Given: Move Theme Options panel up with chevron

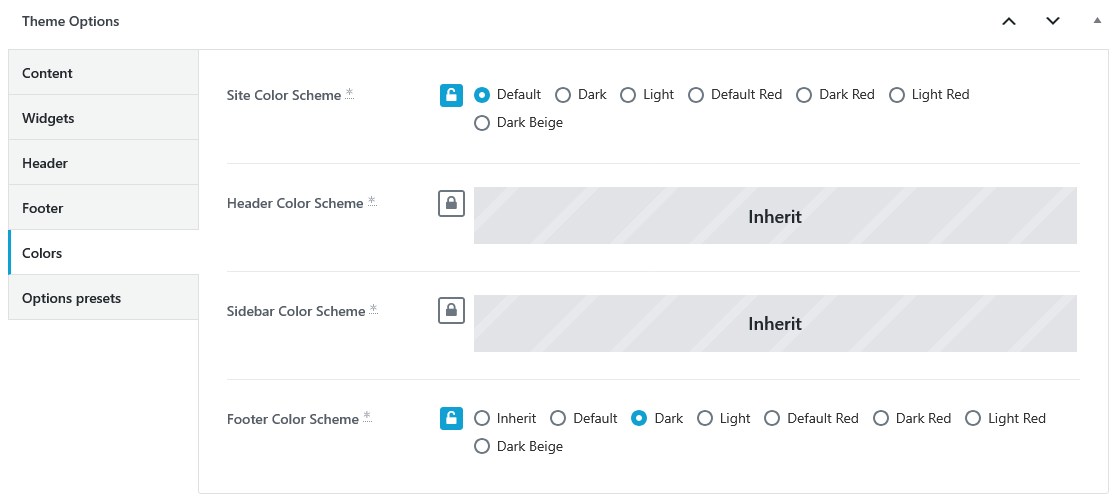Looking at the screenshot, I should [1009, 21].
